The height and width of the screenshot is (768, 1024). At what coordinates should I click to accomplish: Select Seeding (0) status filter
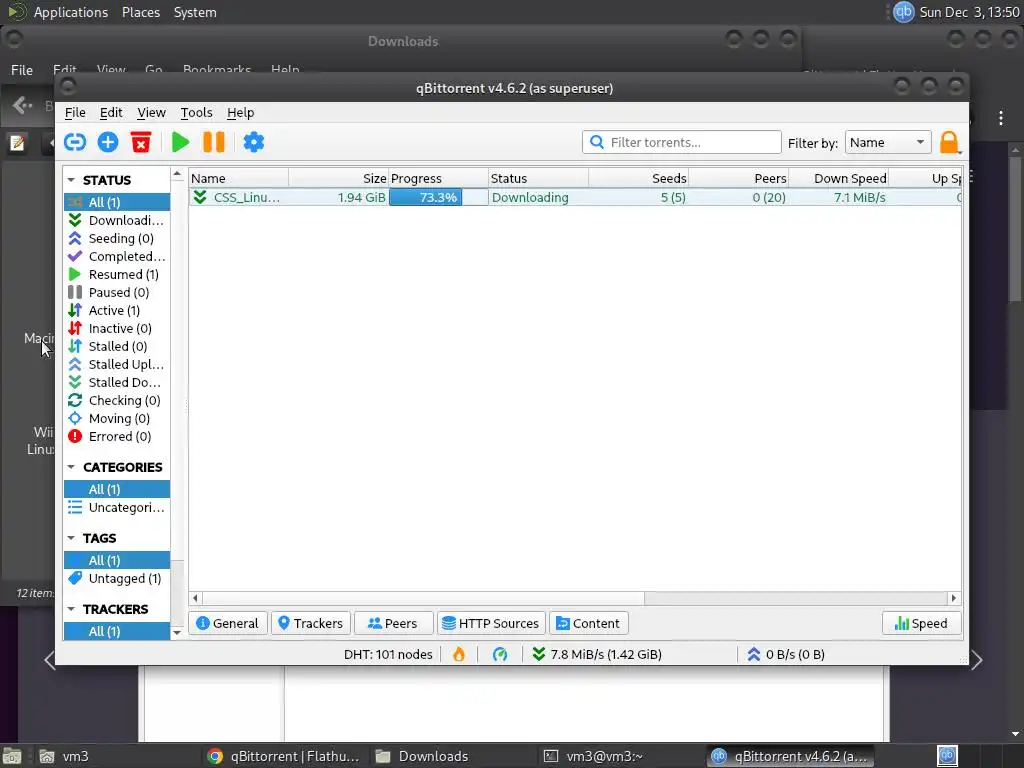click(x=117, y=238)
